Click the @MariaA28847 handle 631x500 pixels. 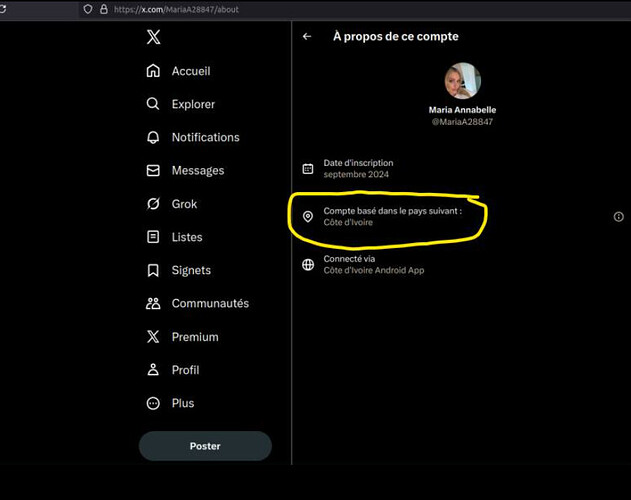click(462, 122)
